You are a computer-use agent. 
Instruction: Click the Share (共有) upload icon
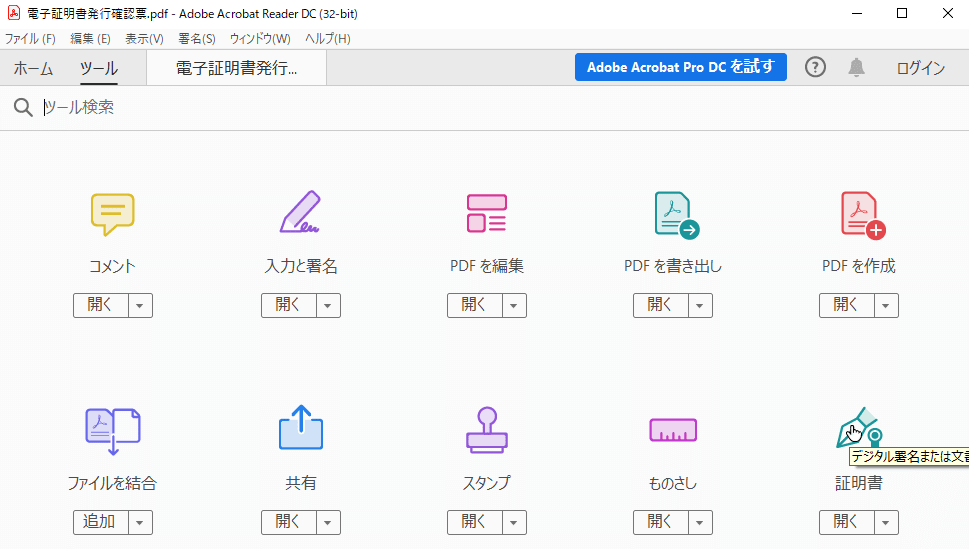click(x=300, y=428)
